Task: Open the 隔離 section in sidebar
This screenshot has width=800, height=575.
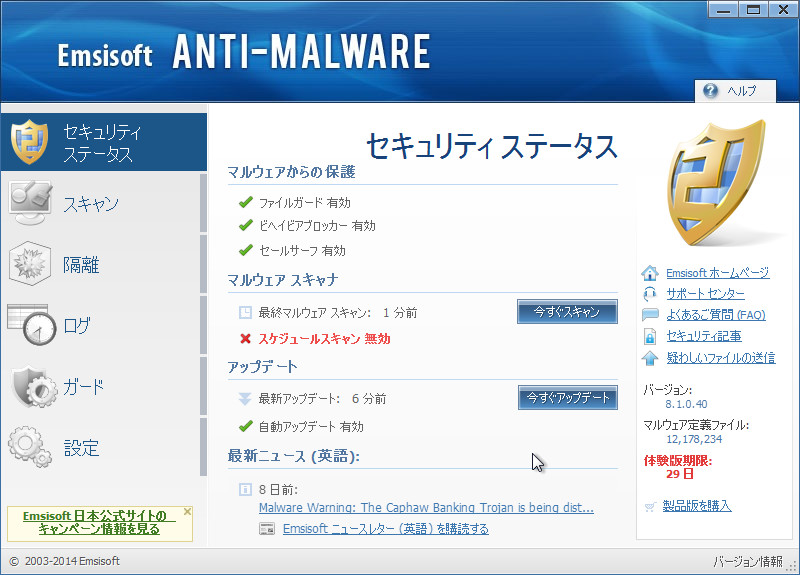Action: [x=104, y=264]
